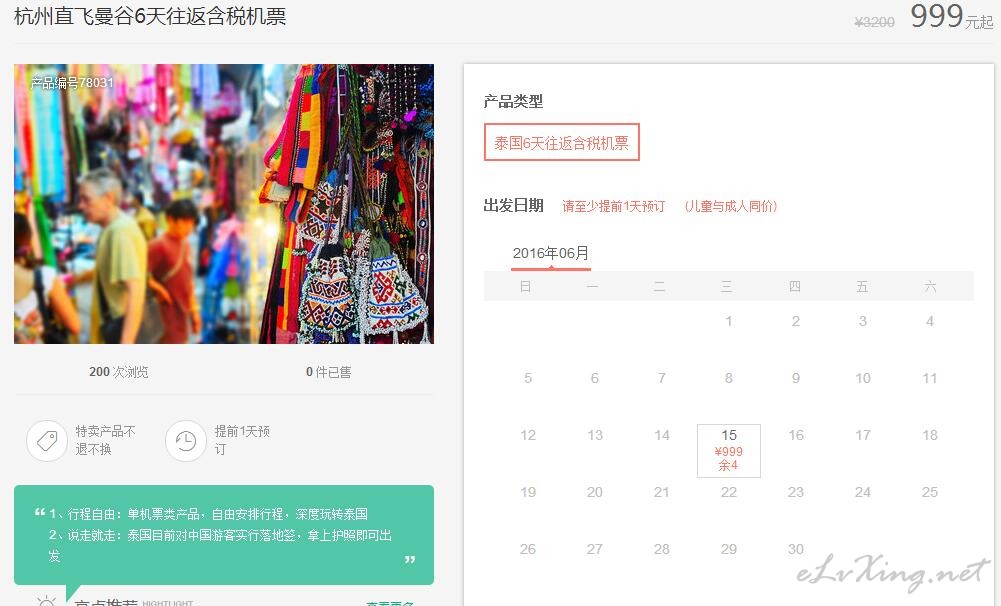Select date 11 in the June calendar

(930, 378)
